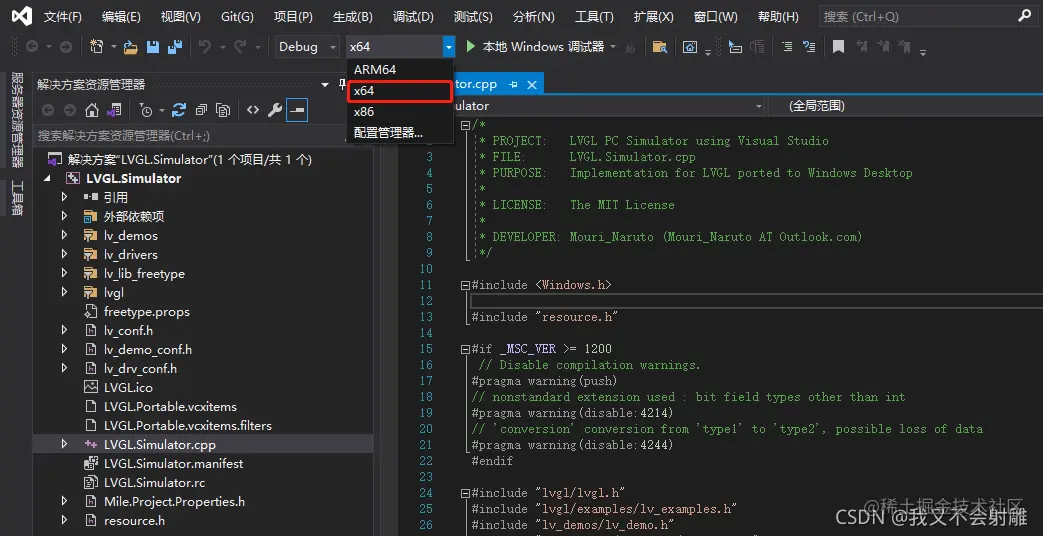Click the Visual Studio logo icon
1043x536 pixels.
tap(21, 16)
